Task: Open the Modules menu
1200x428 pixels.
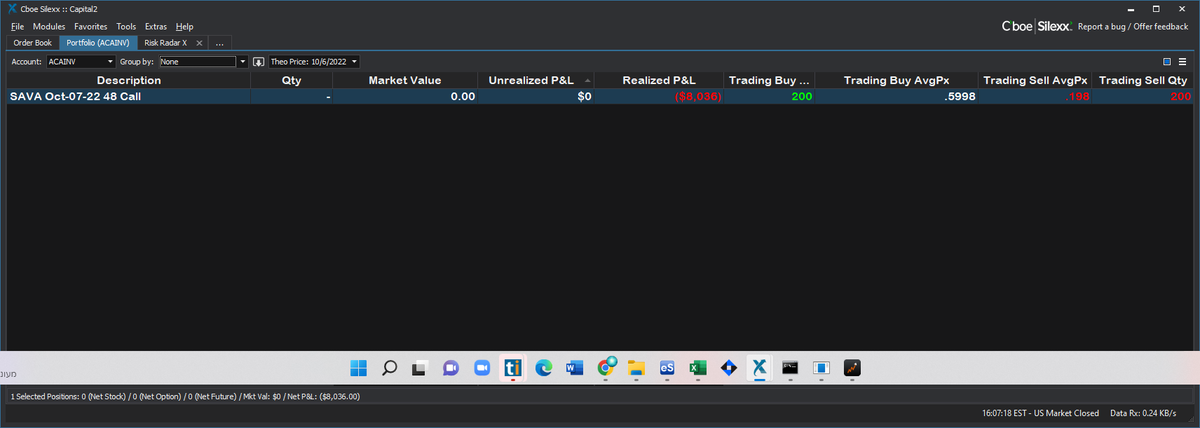Action: 49,26
